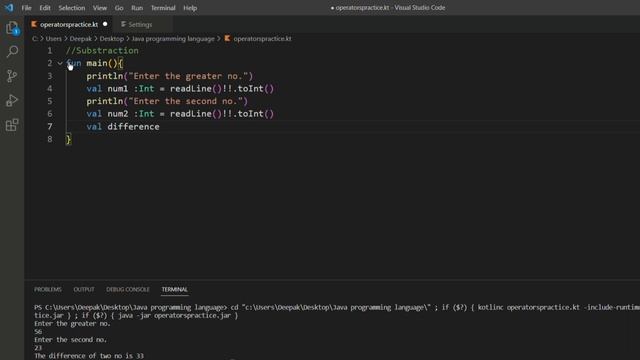Click line number 1 in the gutter

click(x=50, y=51)
